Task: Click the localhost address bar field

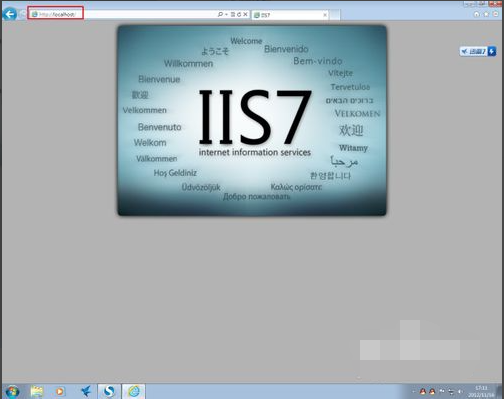Action: click(123, 14)
